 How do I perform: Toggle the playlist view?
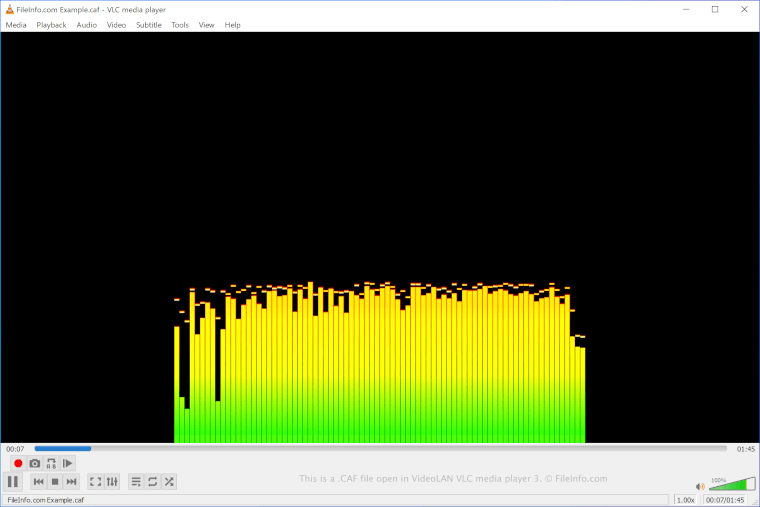click(x=136, y=482)
